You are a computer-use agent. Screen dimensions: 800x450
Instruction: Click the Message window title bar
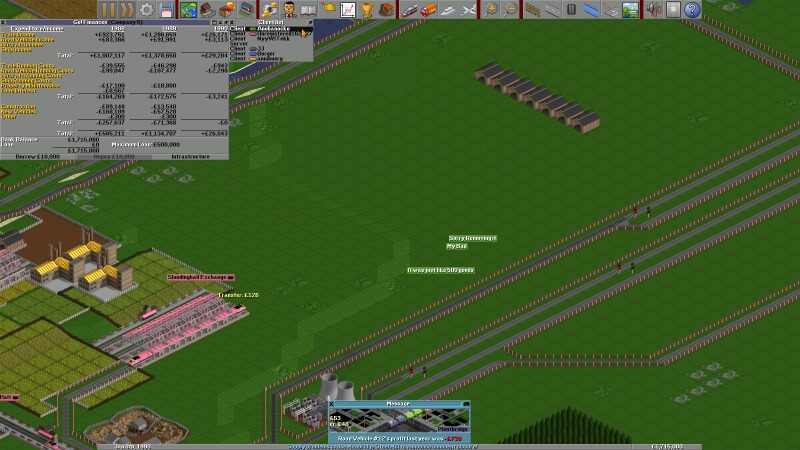click(x=398, y=404)
